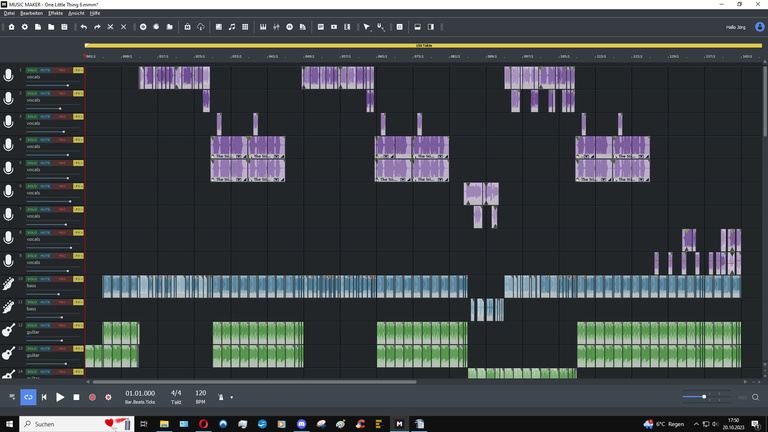Toggle MUTE on vocals track 2

(x=46, y=94)
